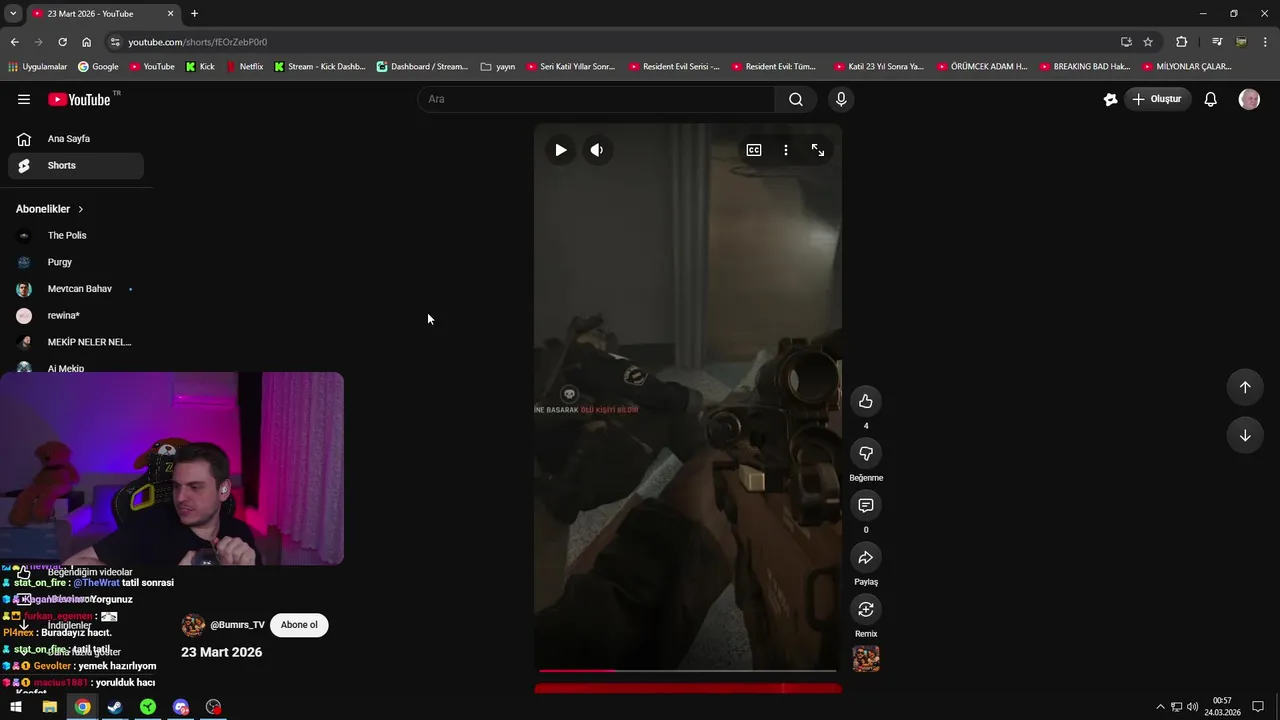Go to the YouTube logo home link
Viewport: 1280px width, 720px height.
point(79,99)
